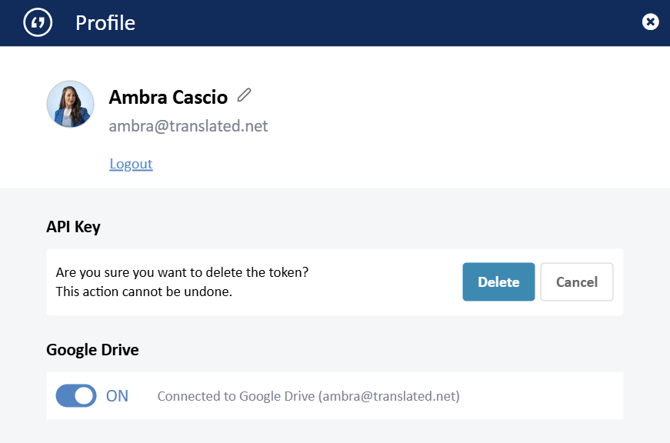The height and width of the screenshot is (443, 670).
Task: Click the Profile title in header
Action: click(x=105, y=22)
